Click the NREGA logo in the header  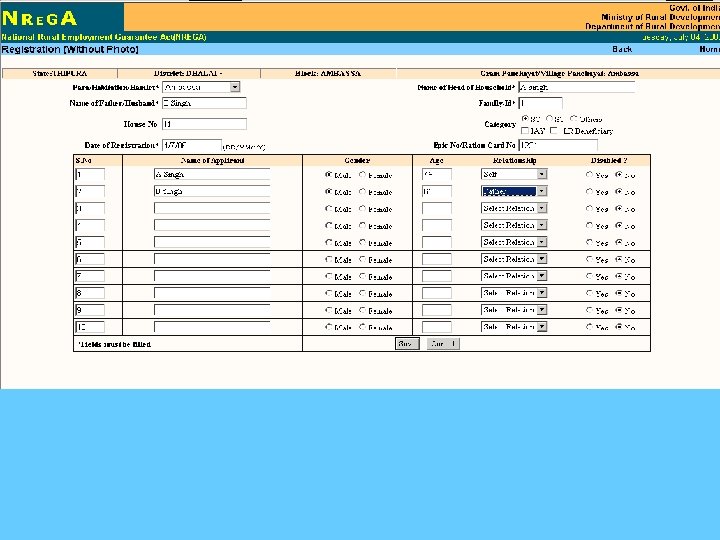(39, 18)
